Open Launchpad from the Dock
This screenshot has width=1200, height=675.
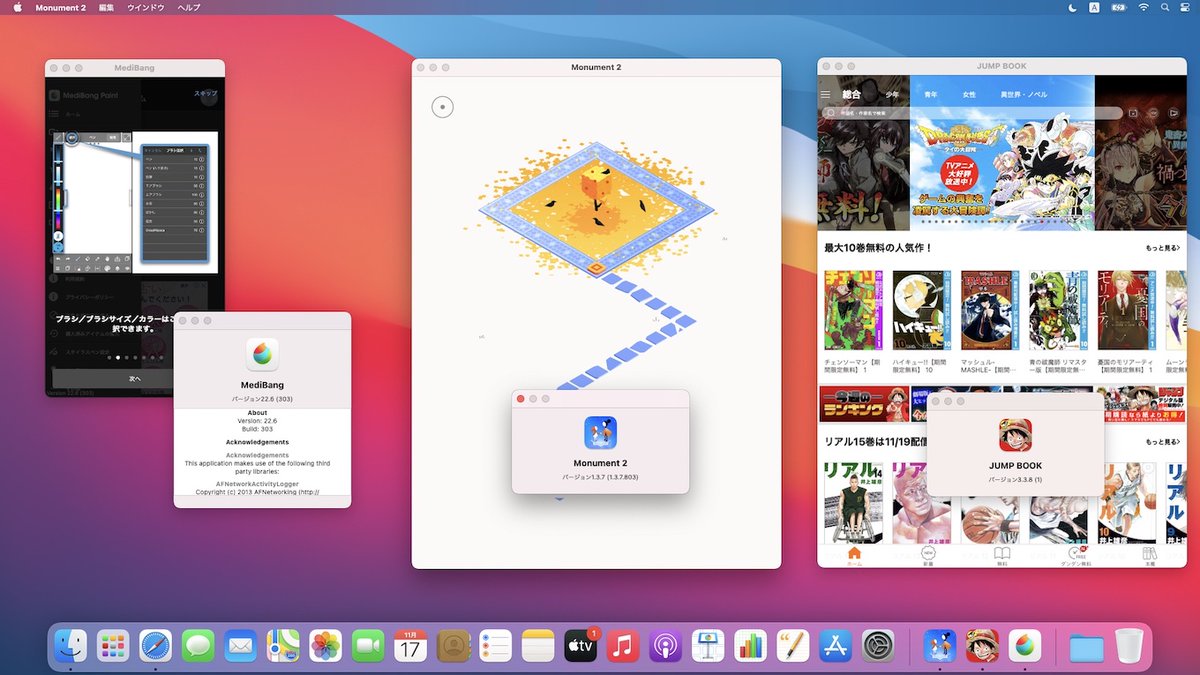[x=113, y=646]
